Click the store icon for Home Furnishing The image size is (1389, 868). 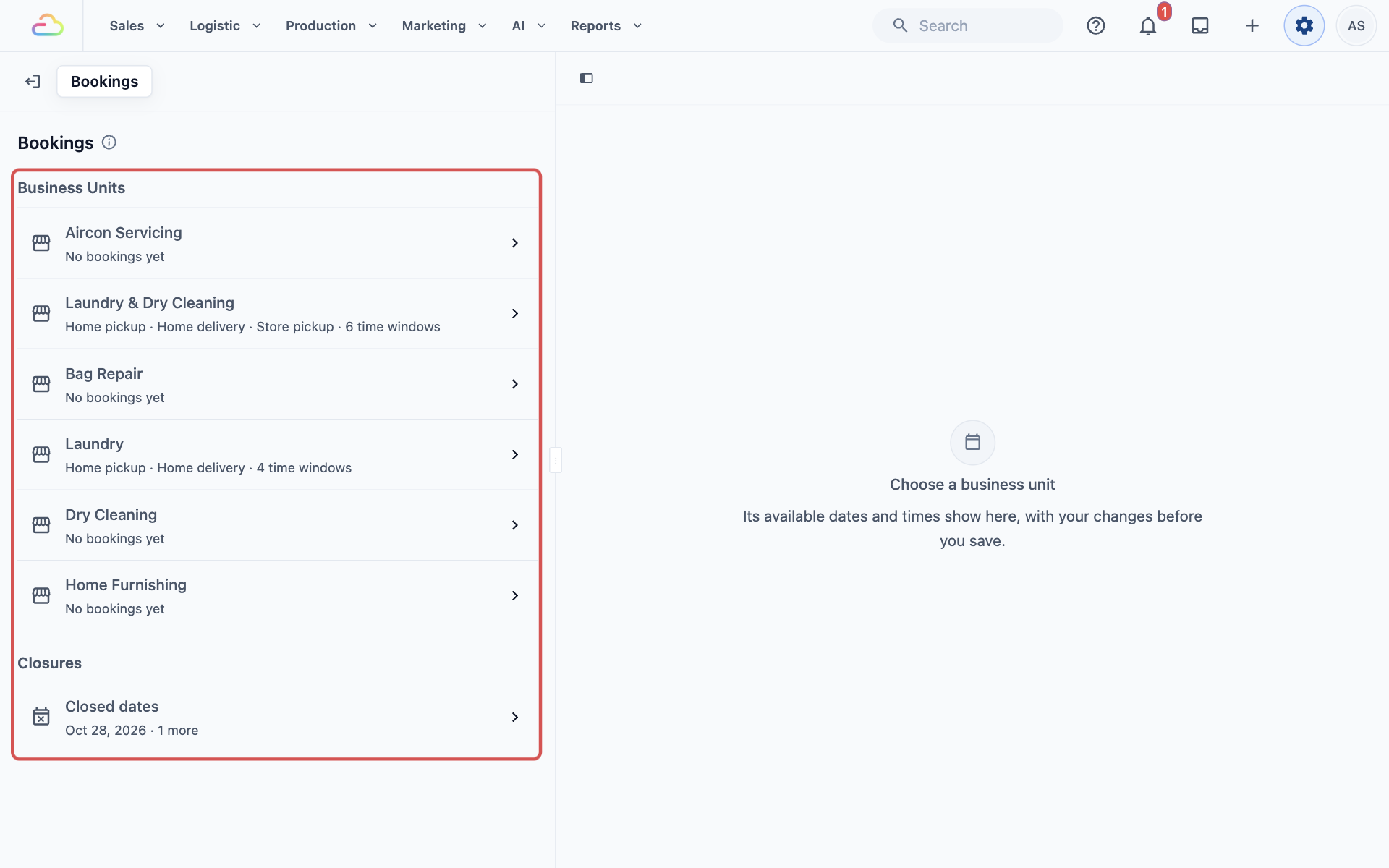(x=41, y=595)
